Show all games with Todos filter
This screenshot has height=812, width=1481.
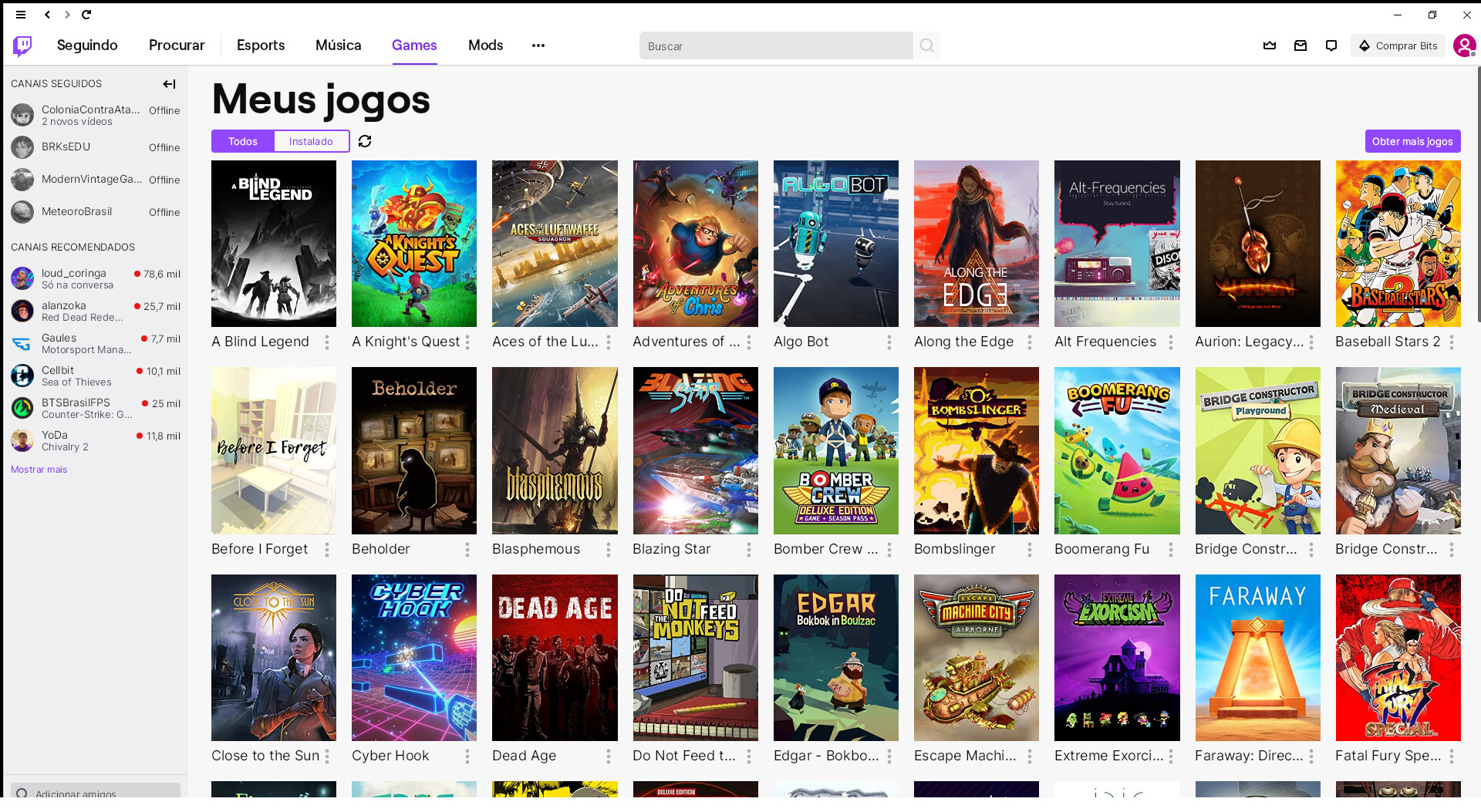click(x=243, y=141)
